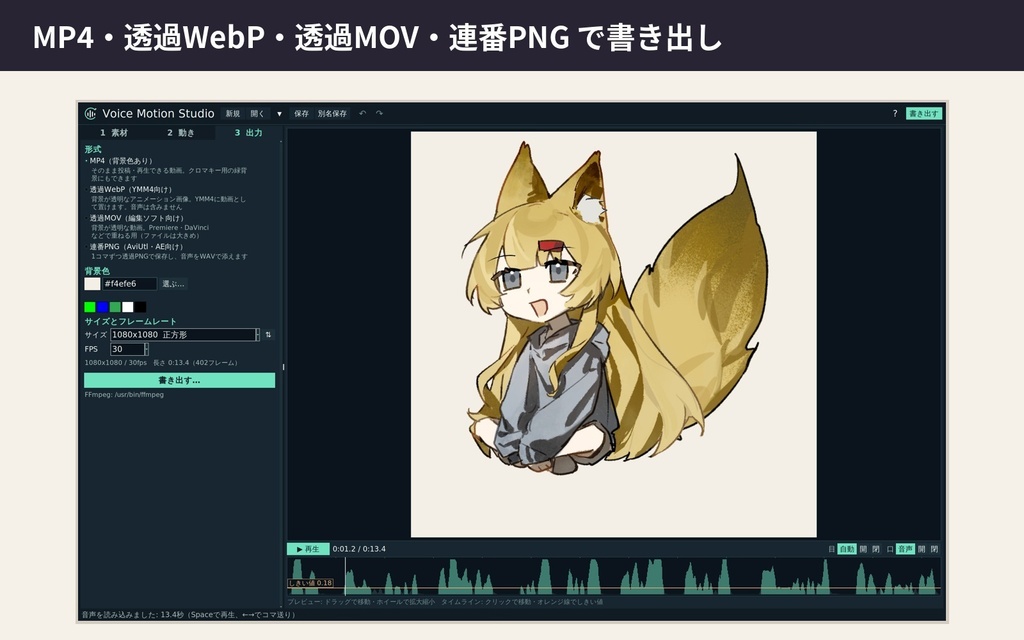Choose the 連番PNG（AviUtl・AE向け）format option
1024x640 pixels.
(134, 247)
